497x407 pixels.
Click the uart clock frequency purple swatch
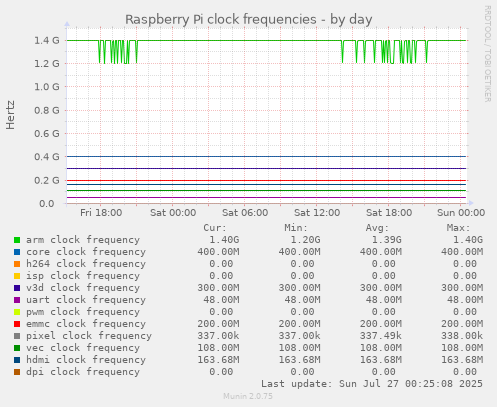click(x=17, y=300)
